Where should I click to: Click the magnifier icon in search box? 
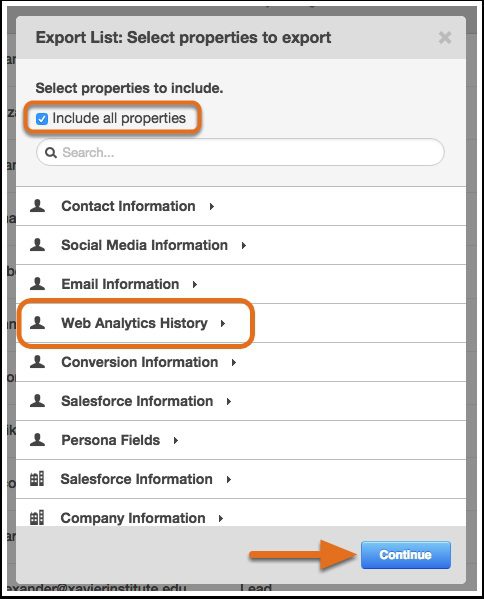pos(51,153)
